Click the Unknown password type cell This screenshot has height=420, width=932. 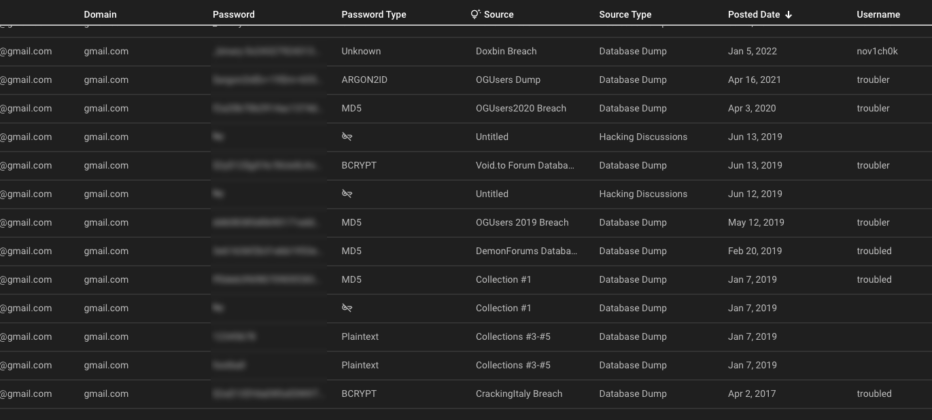(x=361, y=51)
